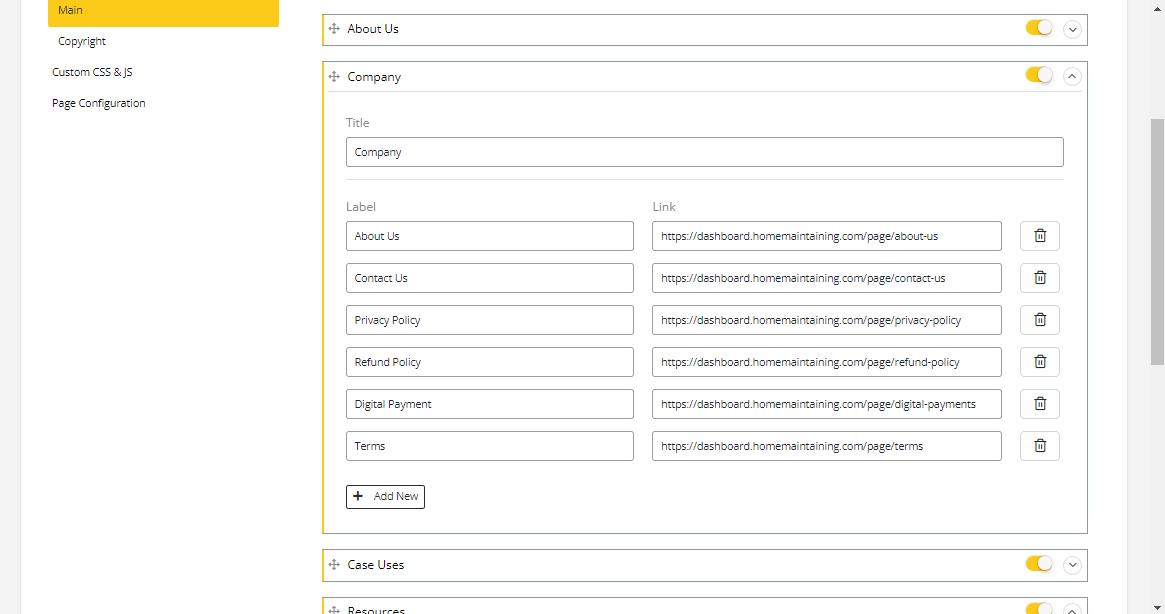
Task: Expand the About Us section
Action: (x=1072, y=29)
